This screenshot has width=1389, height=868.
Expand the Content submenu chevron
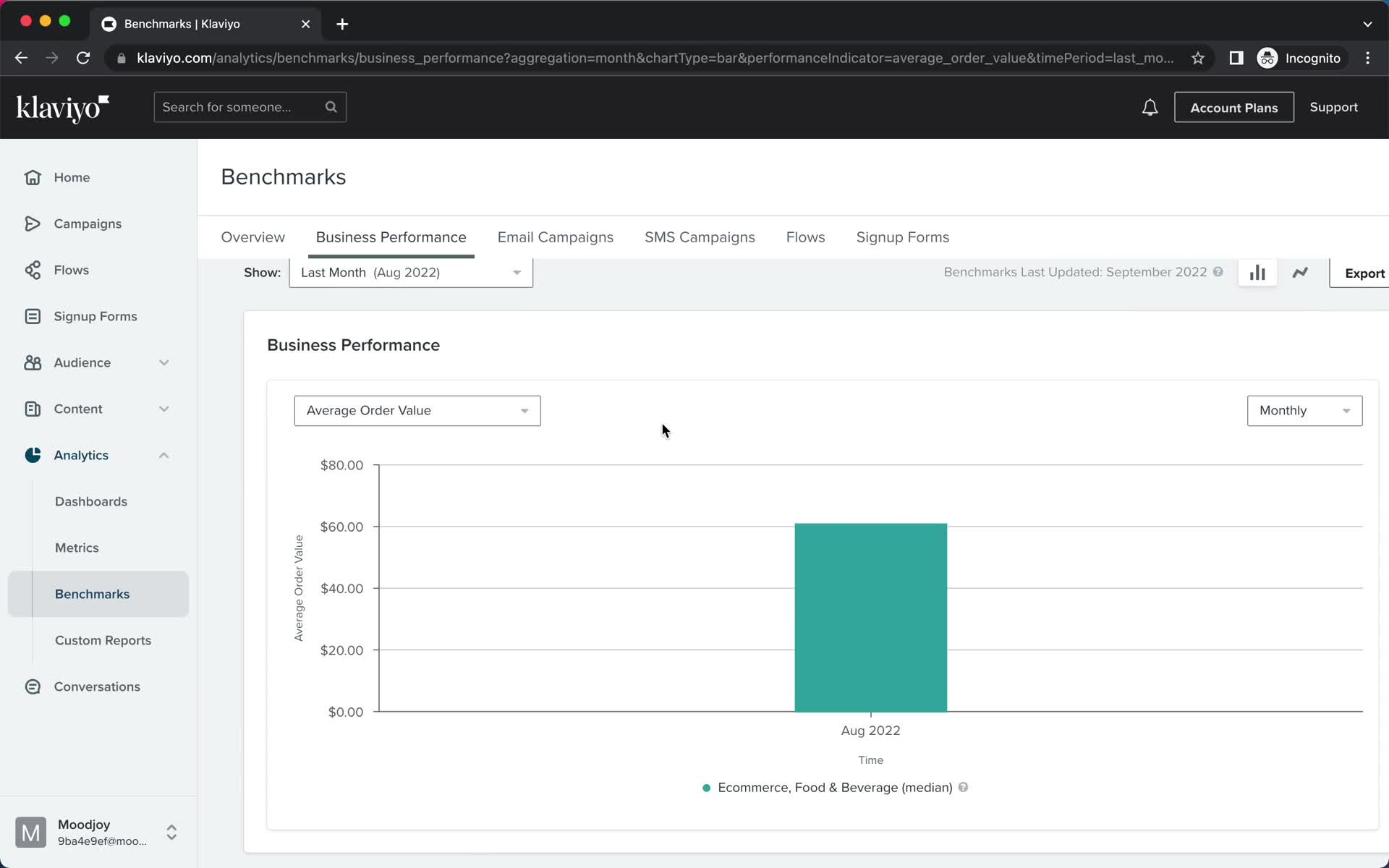pos(164,409)
